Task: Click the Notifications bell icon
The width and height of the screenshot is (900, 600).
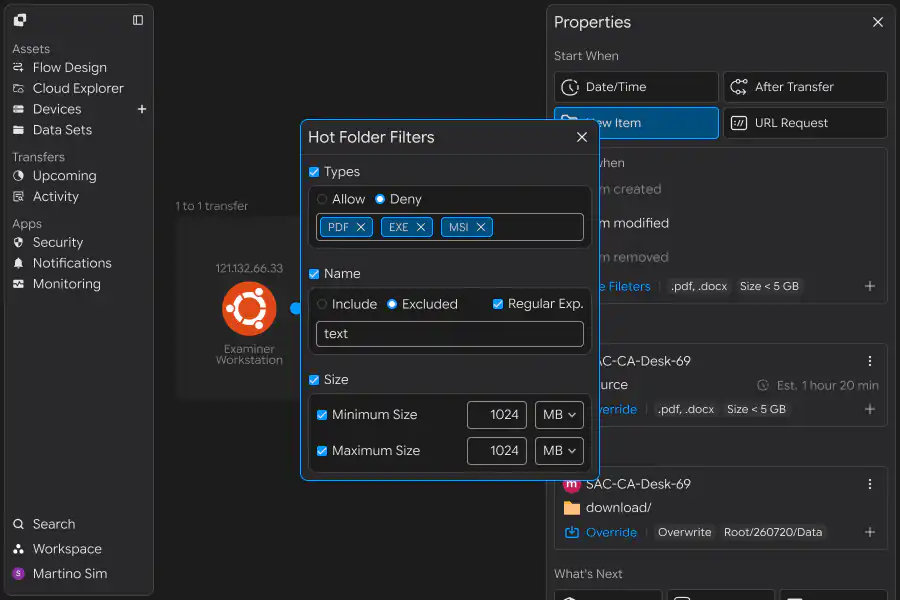Action: (x=18, y=263)
